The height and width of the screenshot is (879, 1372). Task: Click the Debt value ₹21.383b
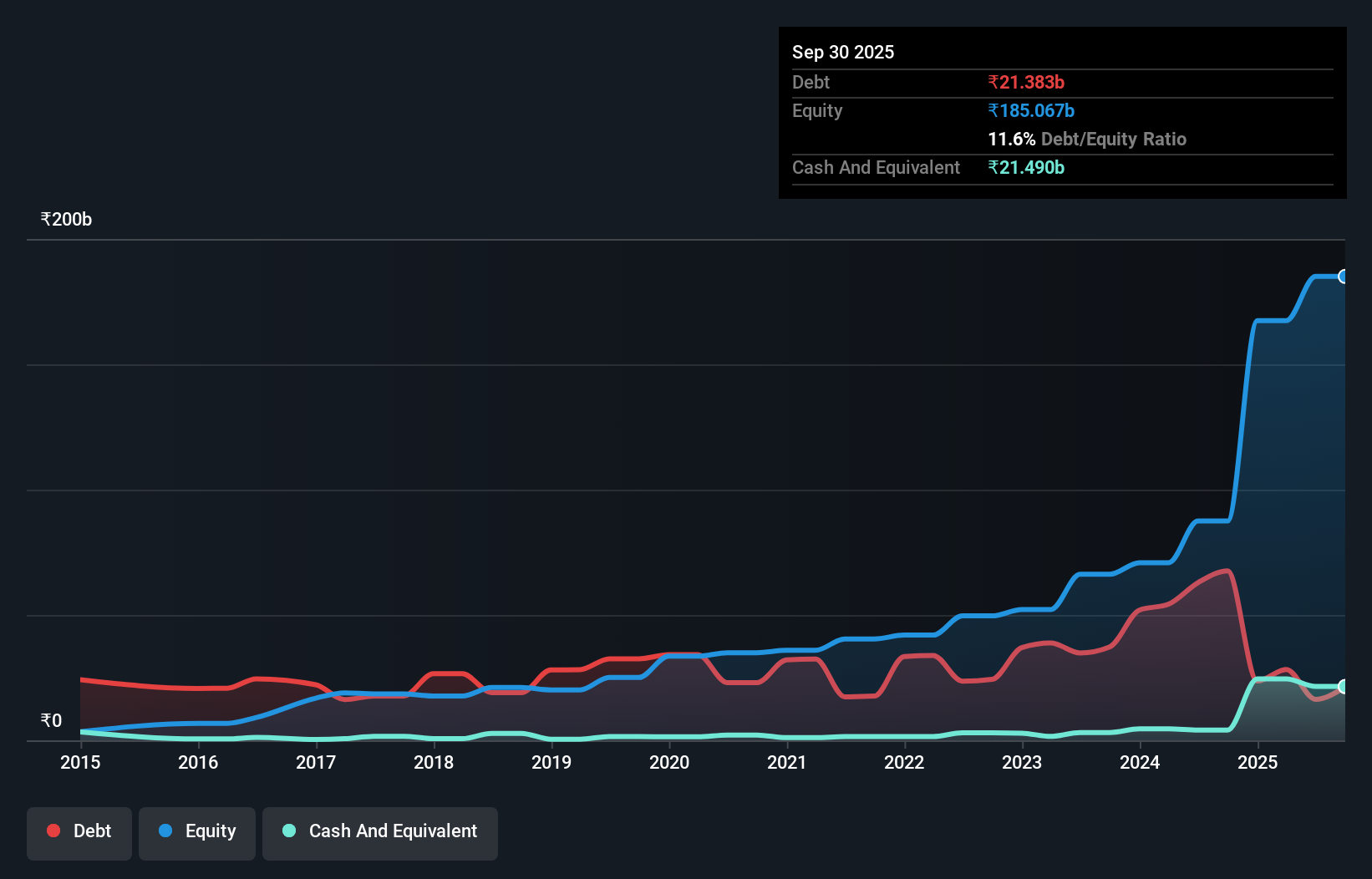pyautogui.click(x=1026, y=82)
